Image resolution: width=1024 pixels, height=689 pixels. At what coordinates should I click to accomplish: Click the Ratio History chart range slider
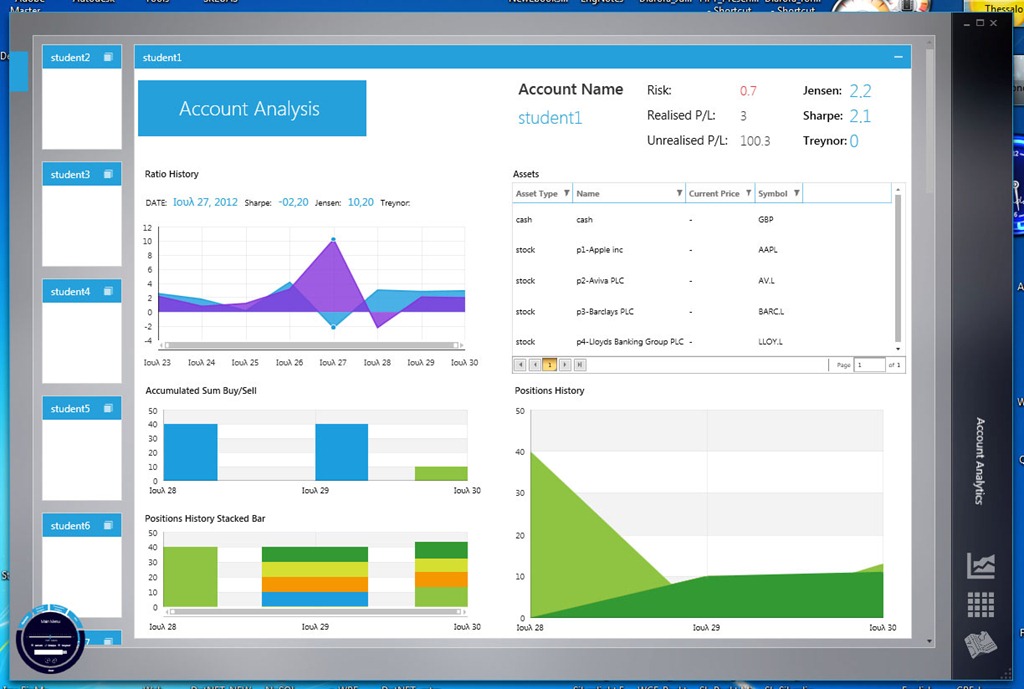tap(312, 345)
